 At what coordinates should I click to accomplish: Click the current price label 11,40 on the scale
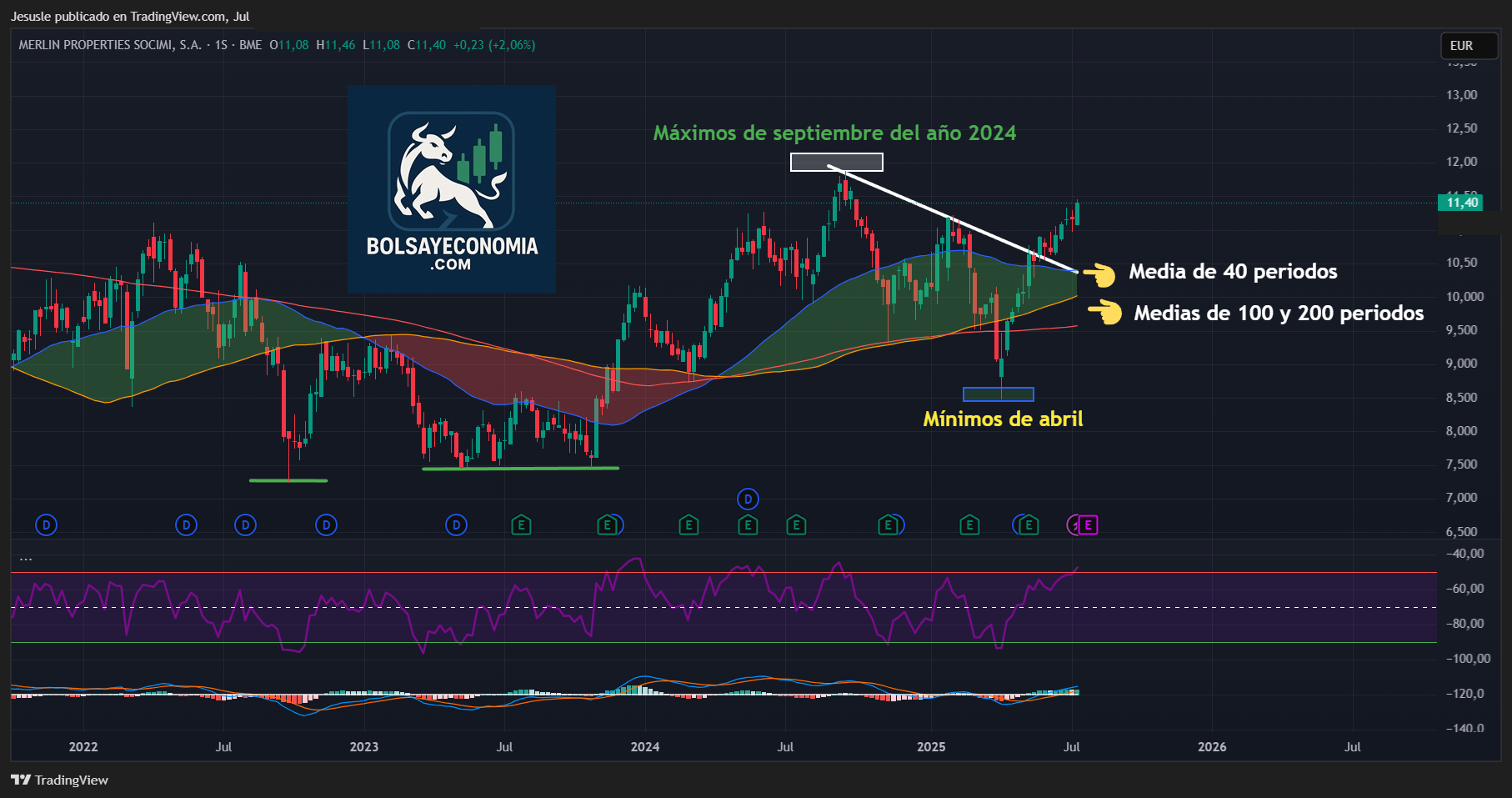1461,203
